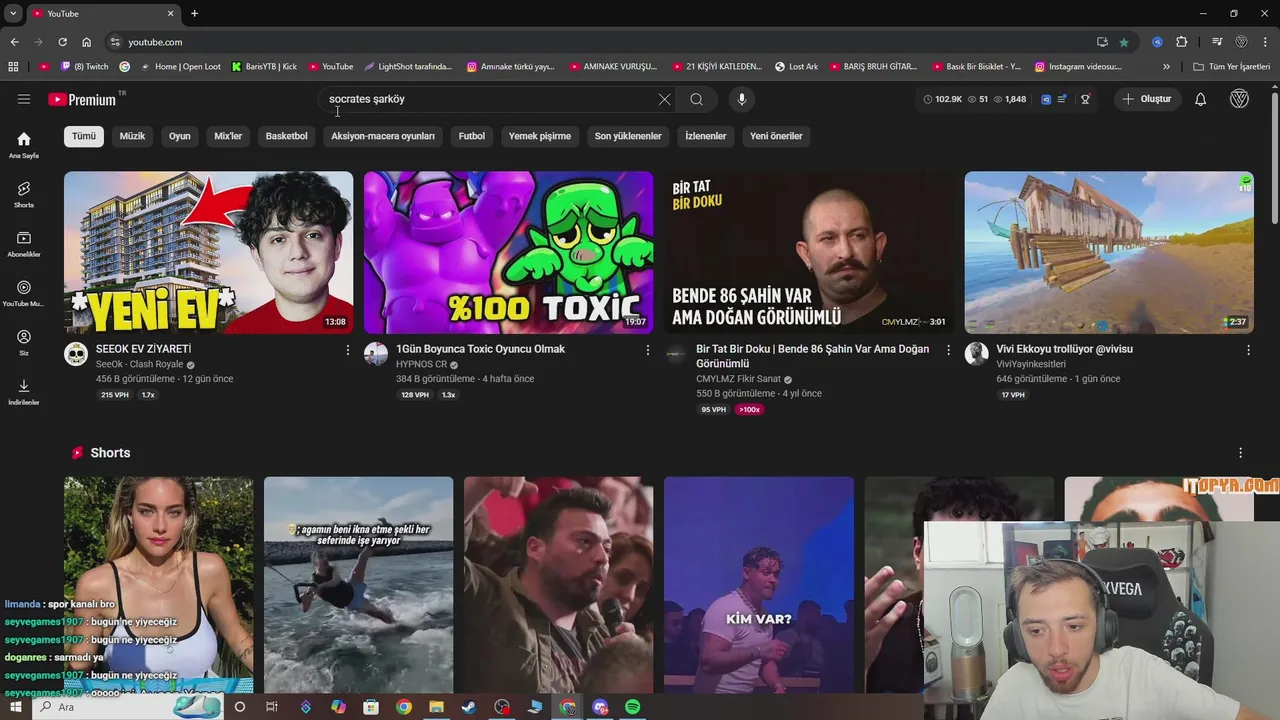Select the Aksiyon-macera oyunları chip
Screen dimensions: 1280x720
(383, 136)
